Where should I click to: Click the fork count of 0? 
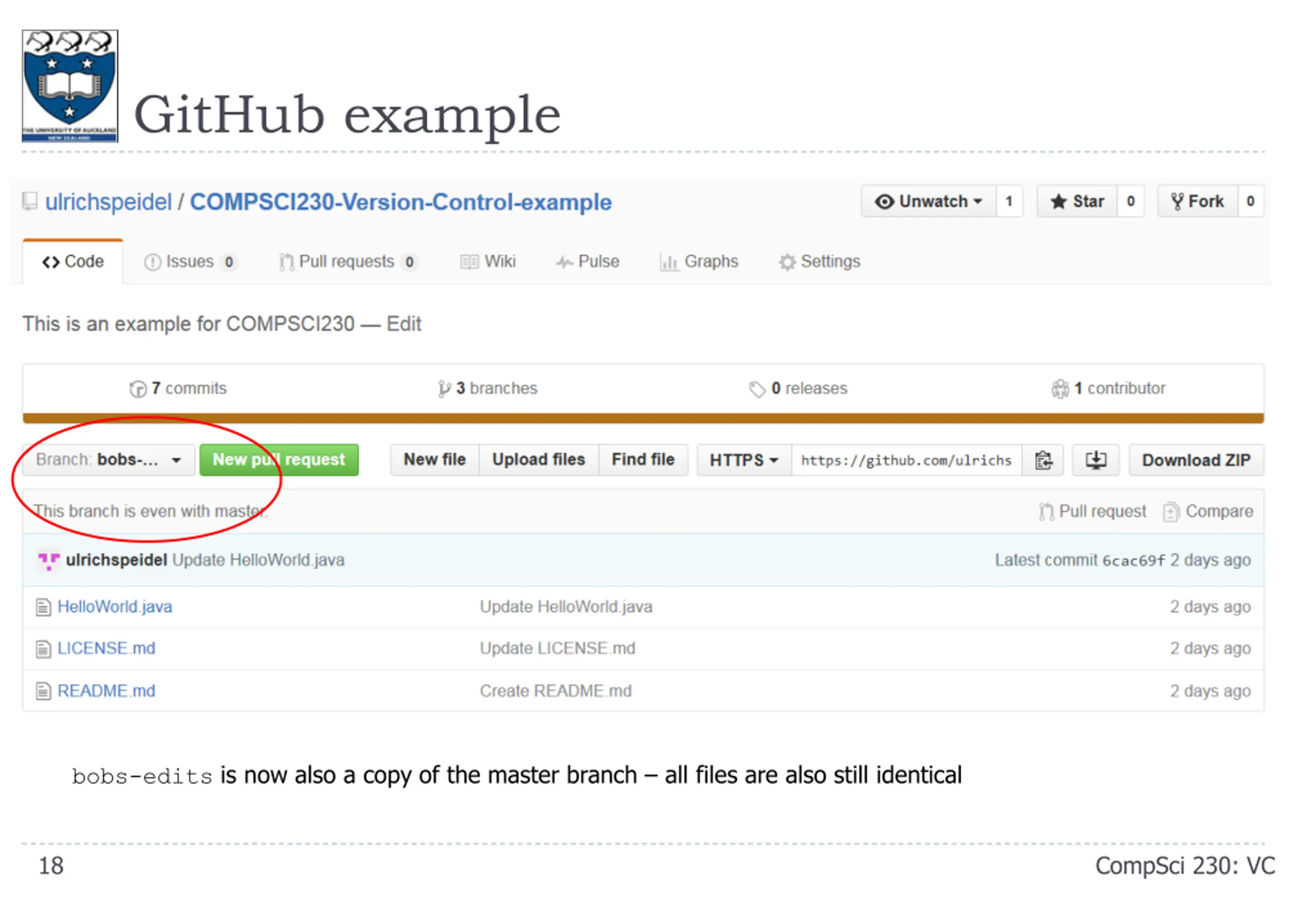click(x=1250, y=202)
